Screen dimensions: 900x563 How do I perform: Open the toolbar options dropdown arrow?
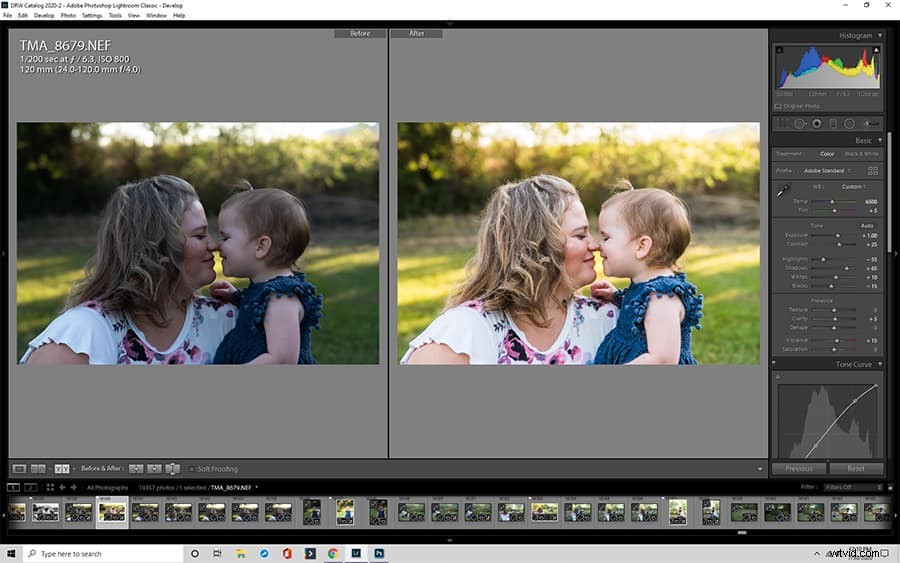point(760,469)
